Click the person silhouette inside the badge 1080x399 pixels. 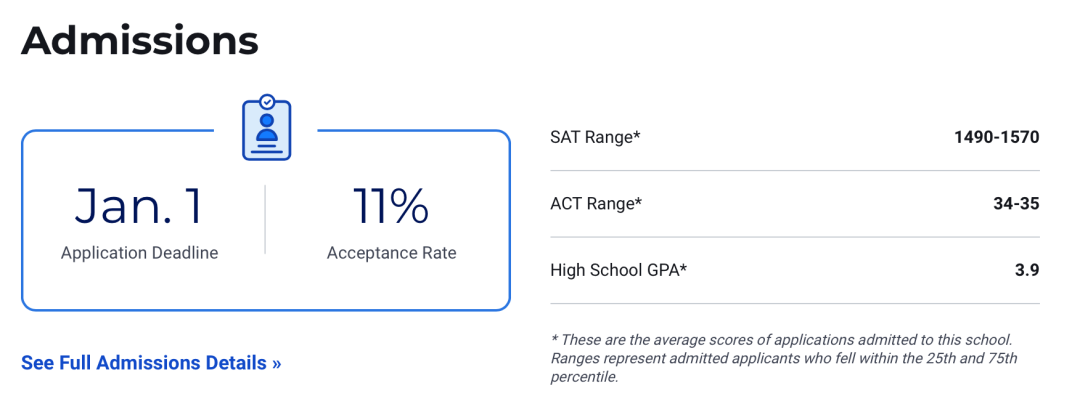click(x=267, y=127)
